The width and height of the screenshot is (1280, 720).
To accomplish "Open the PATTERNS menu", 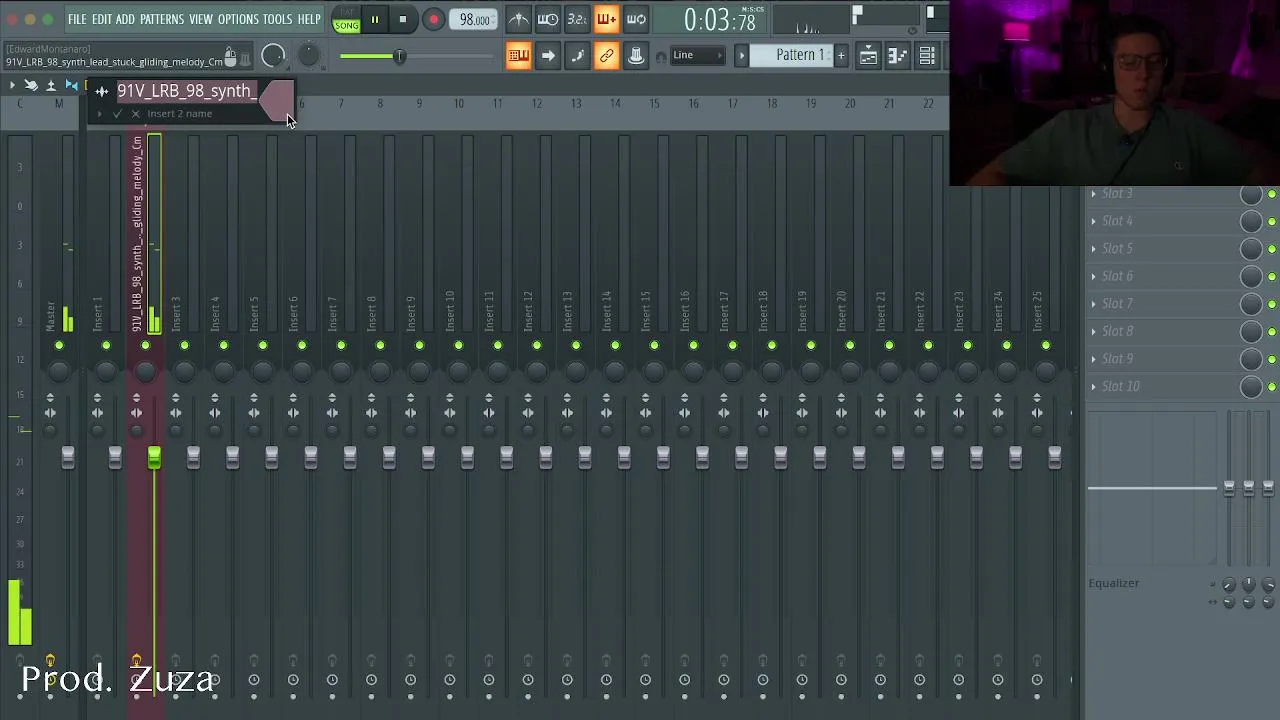I will [x=162, y=19].
